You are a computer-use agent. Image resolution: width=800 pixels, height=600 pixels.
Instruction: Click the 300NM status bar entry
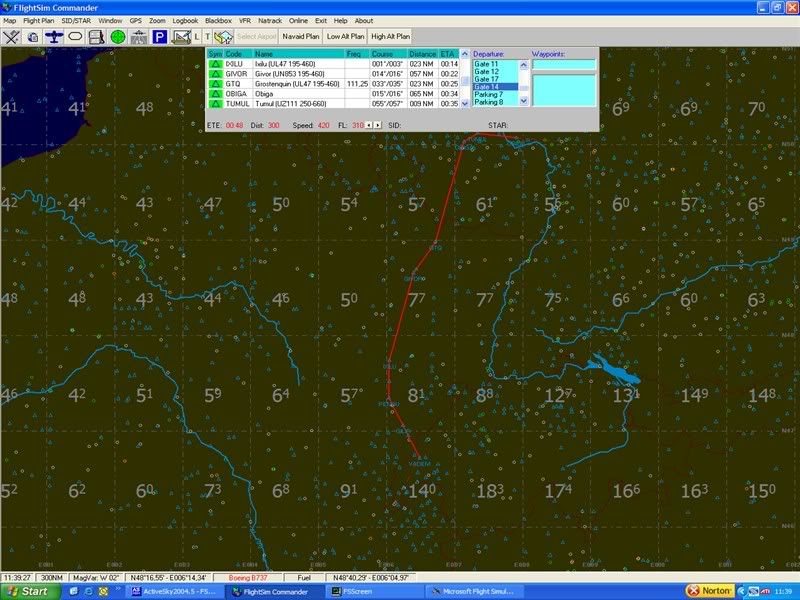click(52, 578)
